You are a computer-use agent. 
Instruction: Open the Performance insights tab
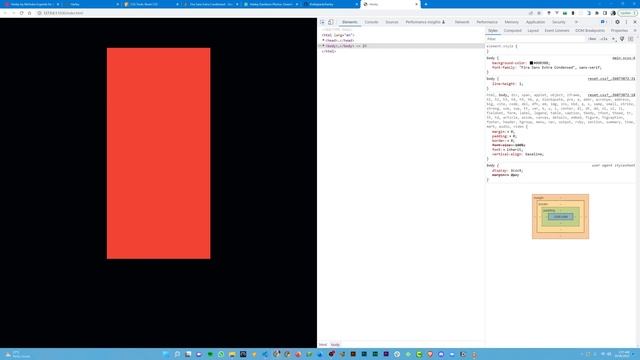(425, 22)
